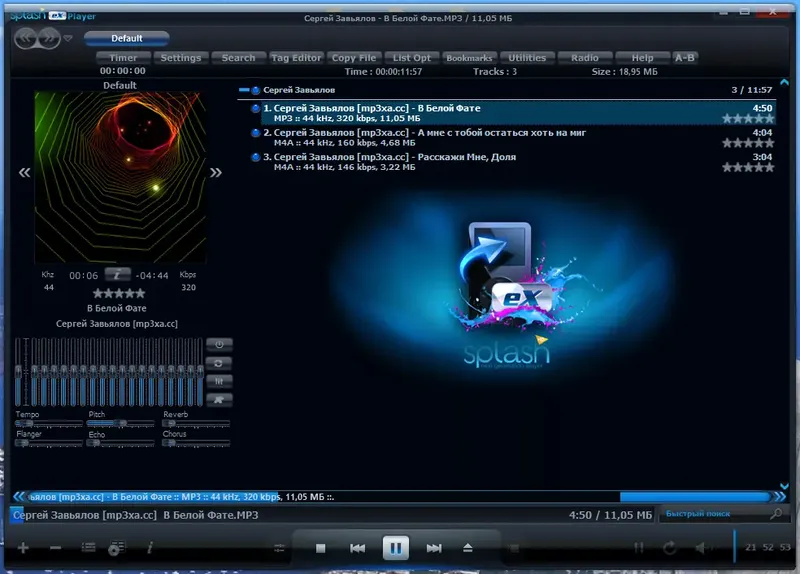800x574 pixels.
Task: Select track 3 Расскажи Мне, Доля
Action: [x=518, y=162]
